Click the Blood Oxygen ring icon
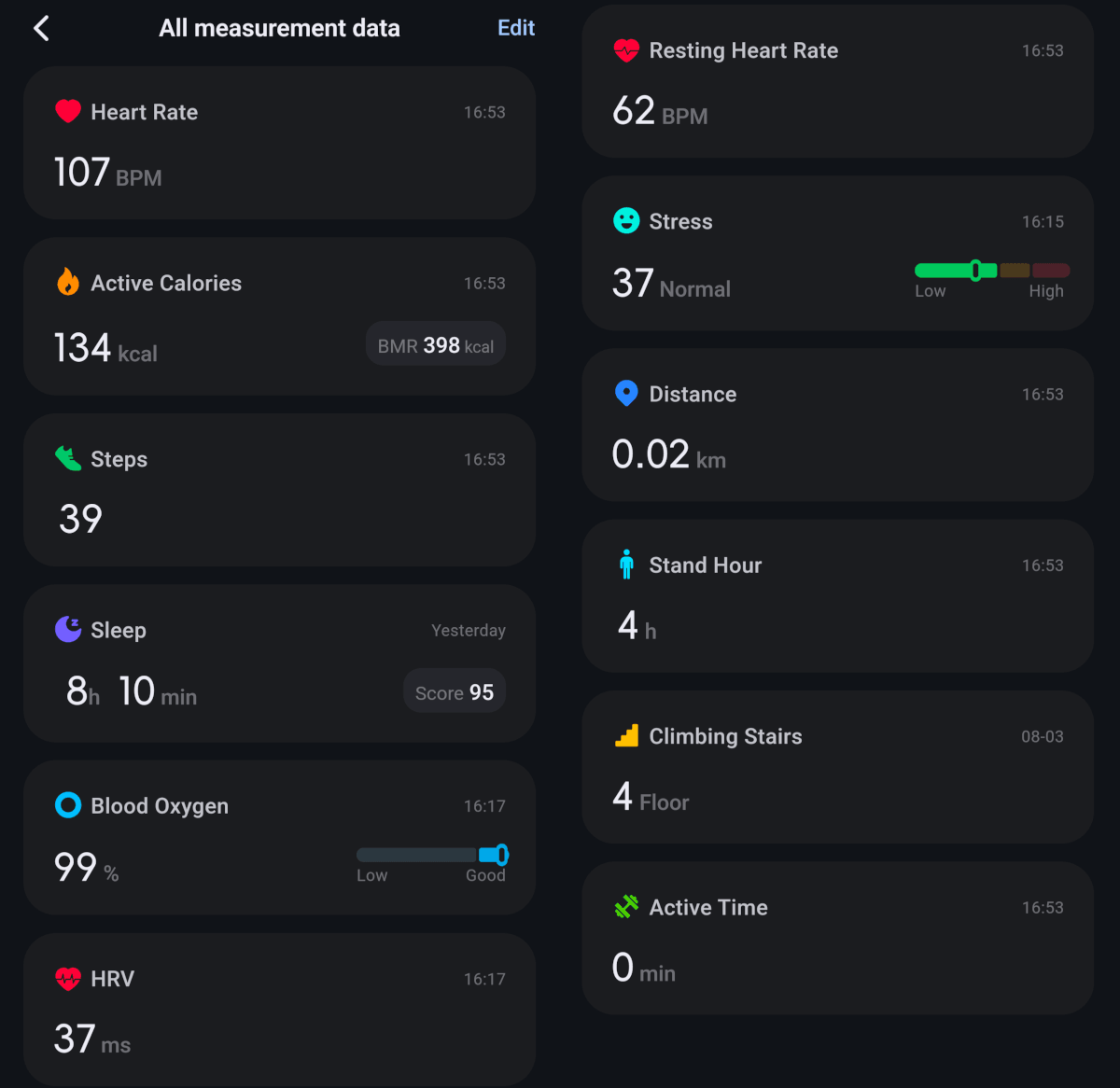The image size is (1120, 1088). point(68,805)
